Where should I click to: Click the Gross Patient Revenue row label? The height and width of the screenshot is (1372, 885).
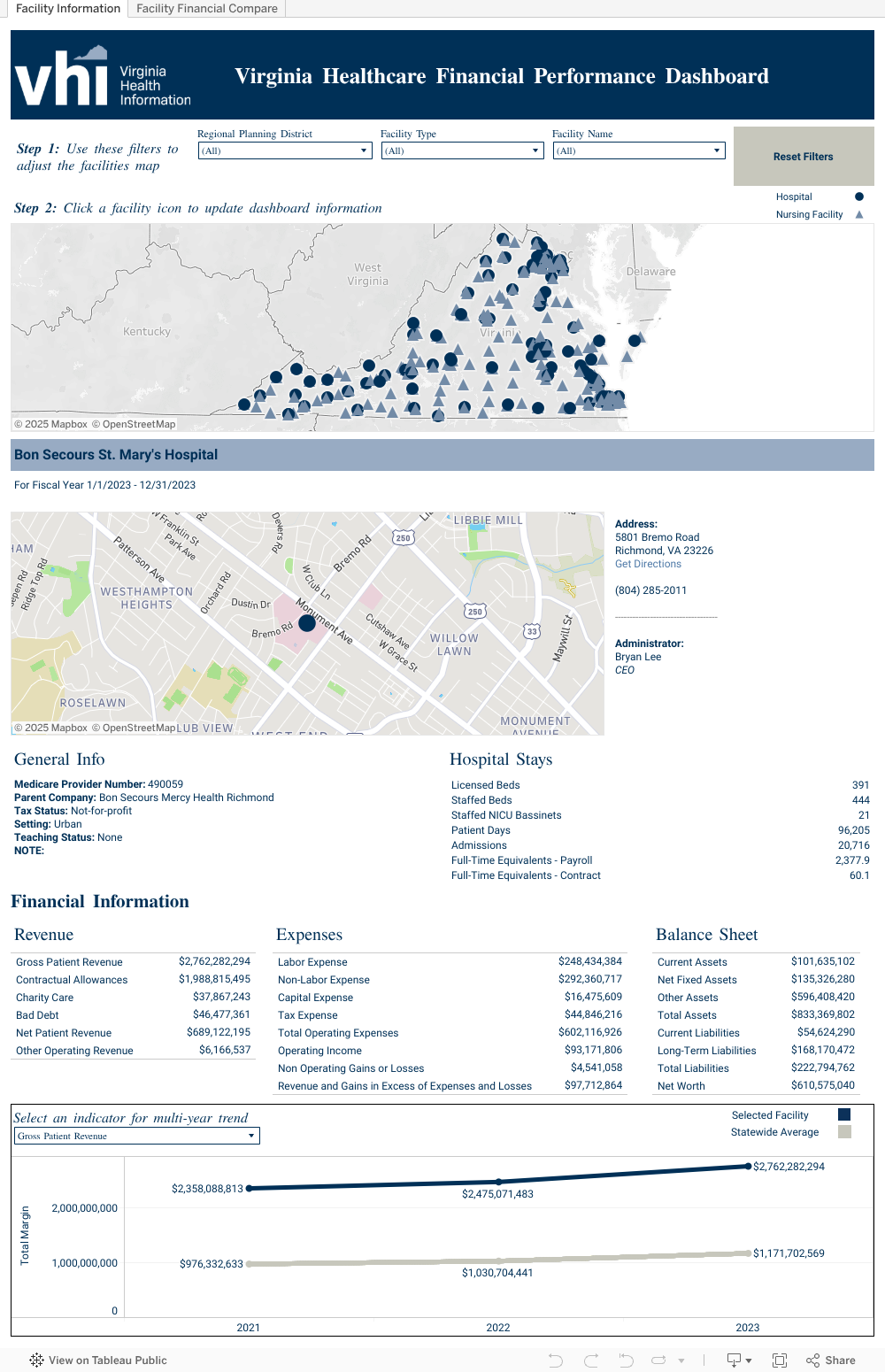coord(69,962)
